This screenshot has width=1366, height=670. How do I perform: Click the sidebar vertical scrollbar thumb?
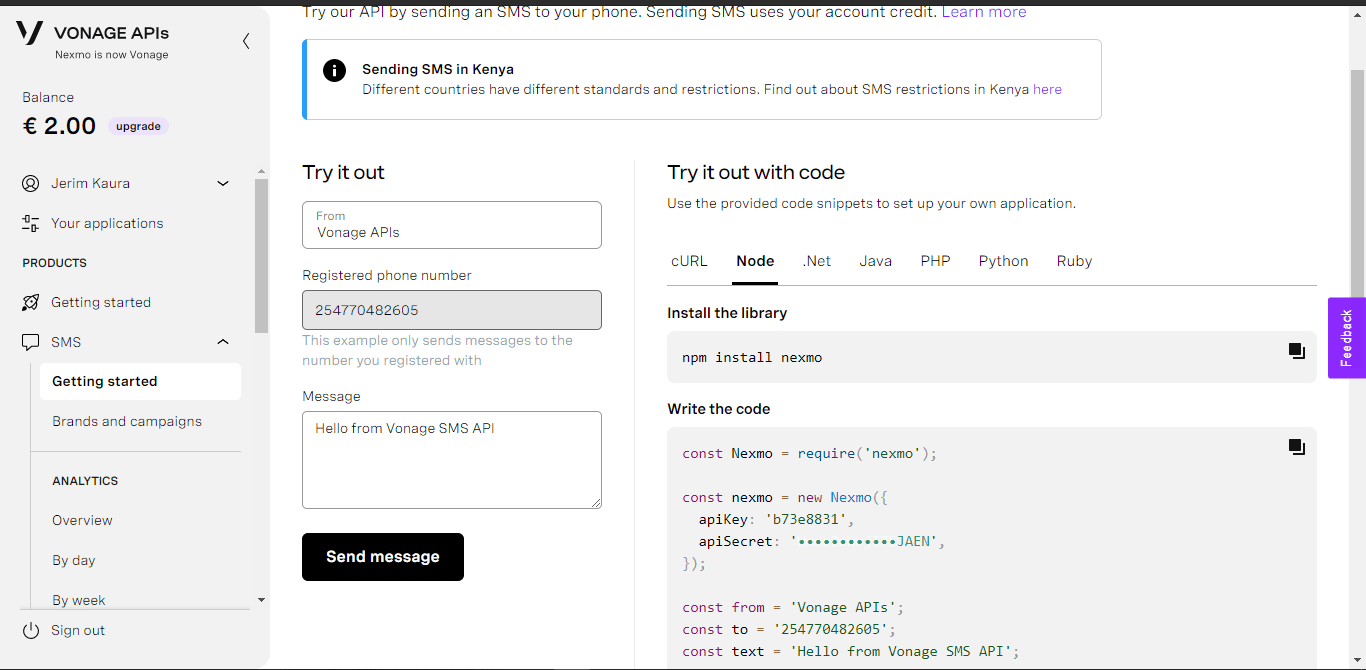point(262,256)
